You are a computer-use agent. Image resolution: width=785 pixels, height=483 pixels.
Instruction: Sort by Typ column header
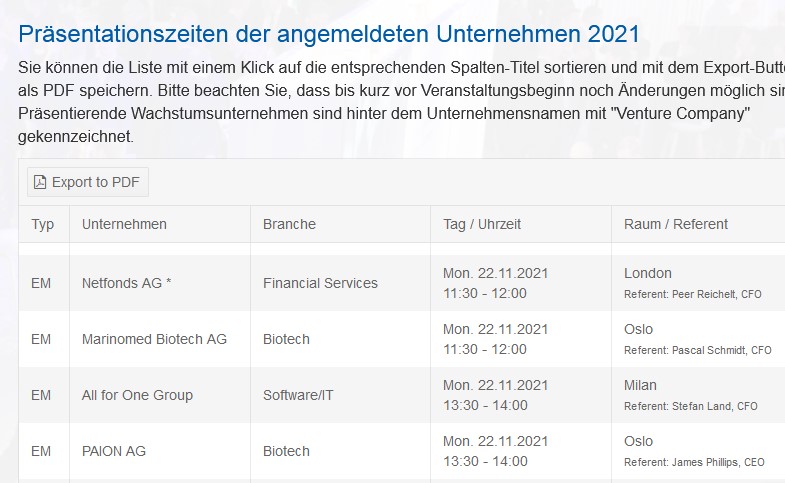tap(43, 224)
